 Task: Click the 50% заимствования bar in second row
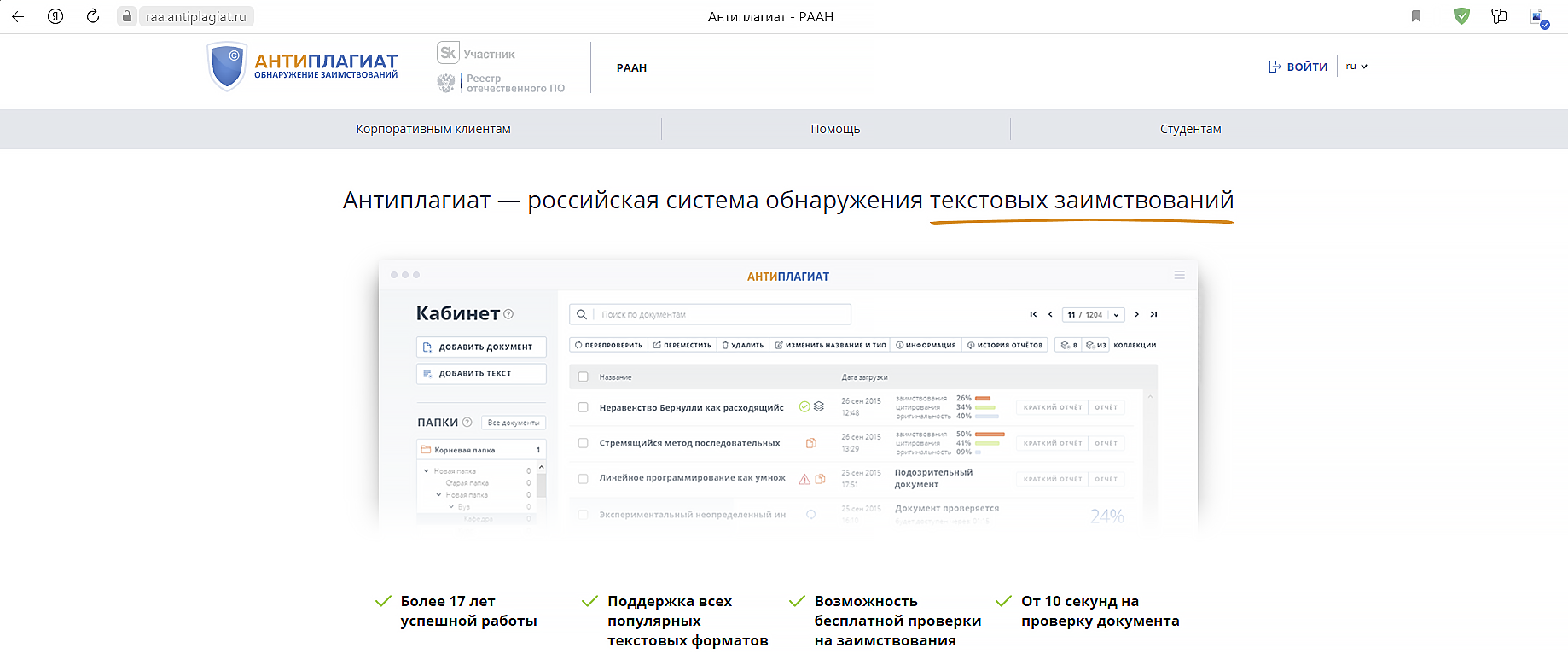point(990,434)
